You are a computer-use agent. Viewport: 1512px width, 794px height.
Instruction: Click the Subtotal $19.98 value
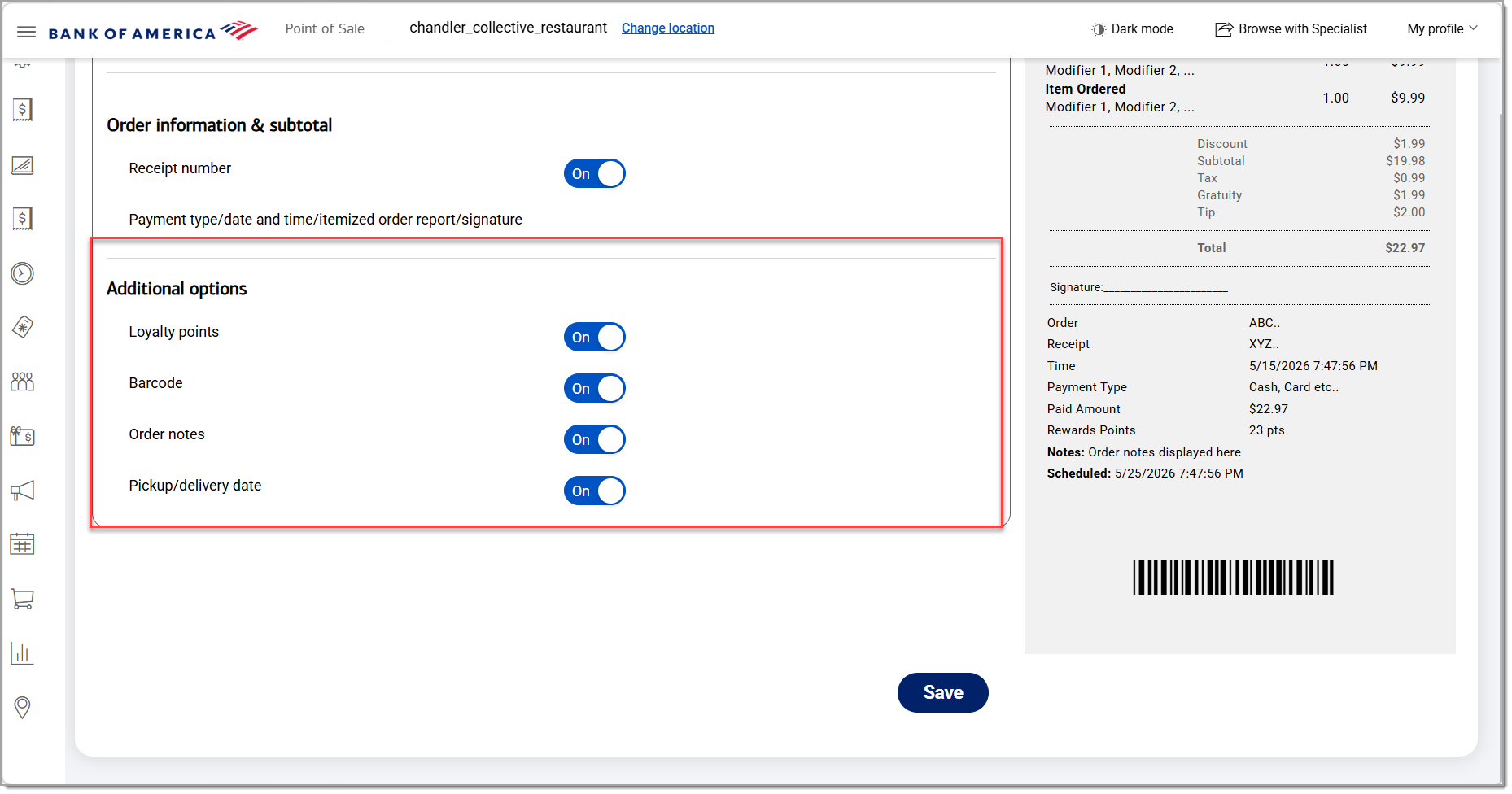click(x=1405, y=161)
